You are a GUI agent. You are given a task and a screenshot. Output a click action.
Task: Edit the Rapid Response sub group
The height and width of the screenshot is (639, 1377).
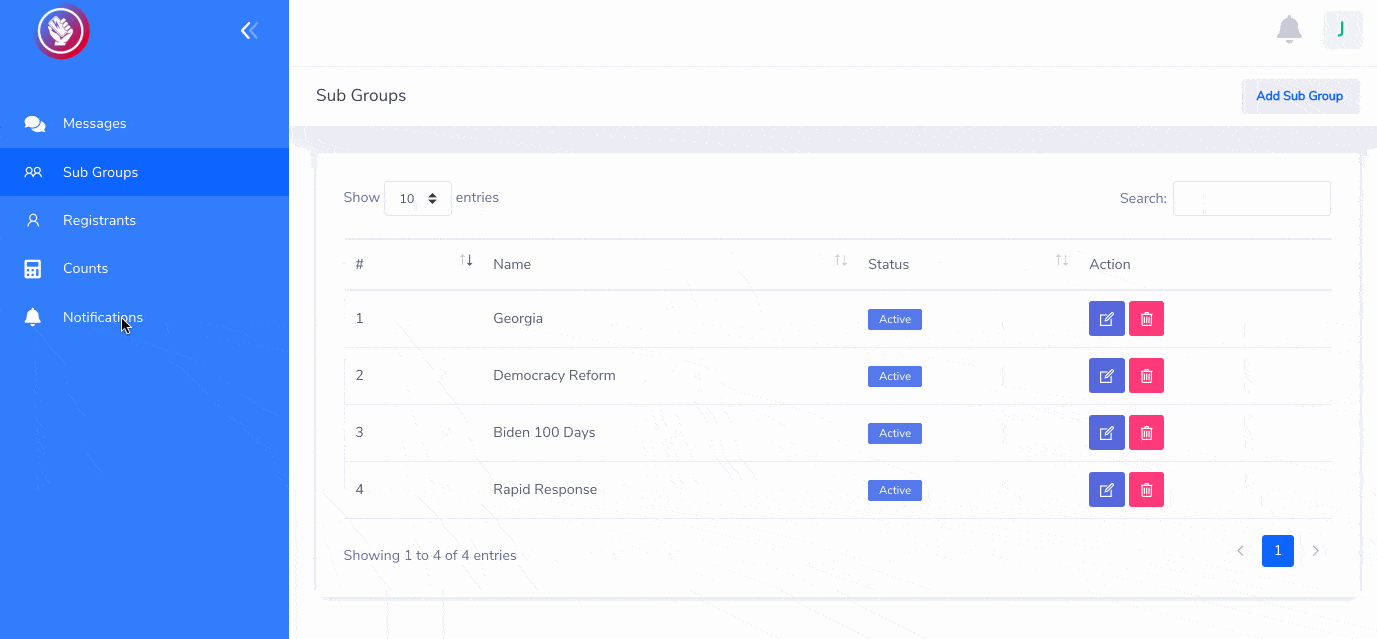(x=1106, y=490)
